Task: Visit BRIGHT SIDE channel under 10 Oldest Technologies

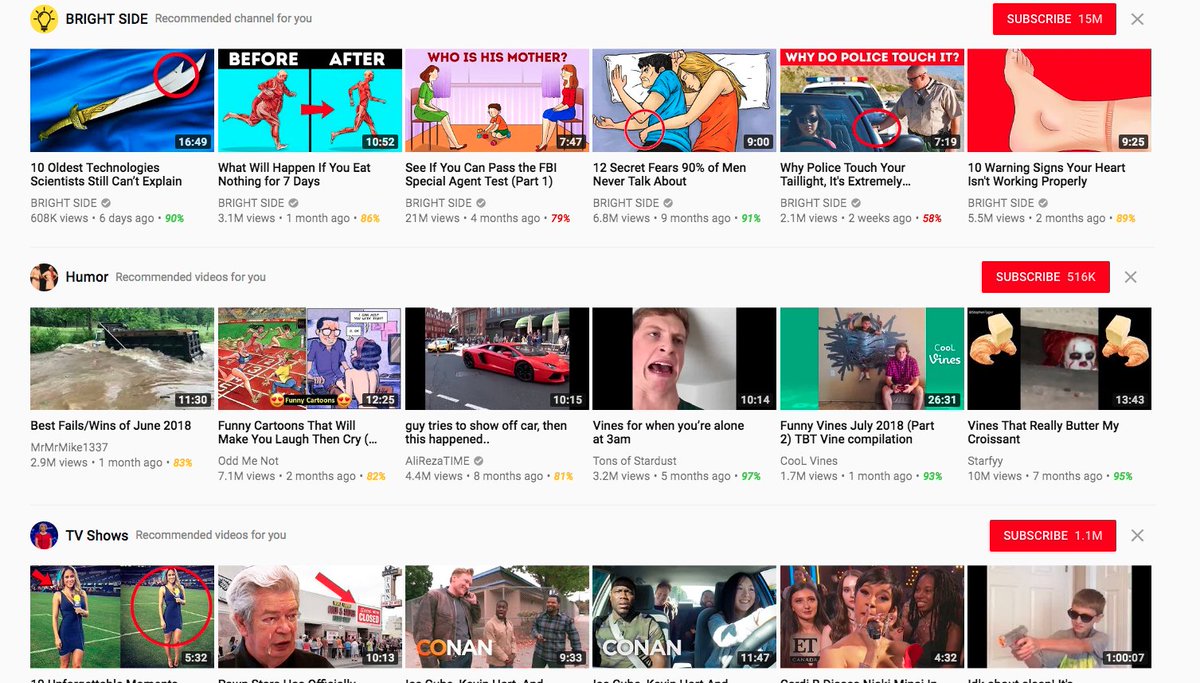Action: coord(64,203)
